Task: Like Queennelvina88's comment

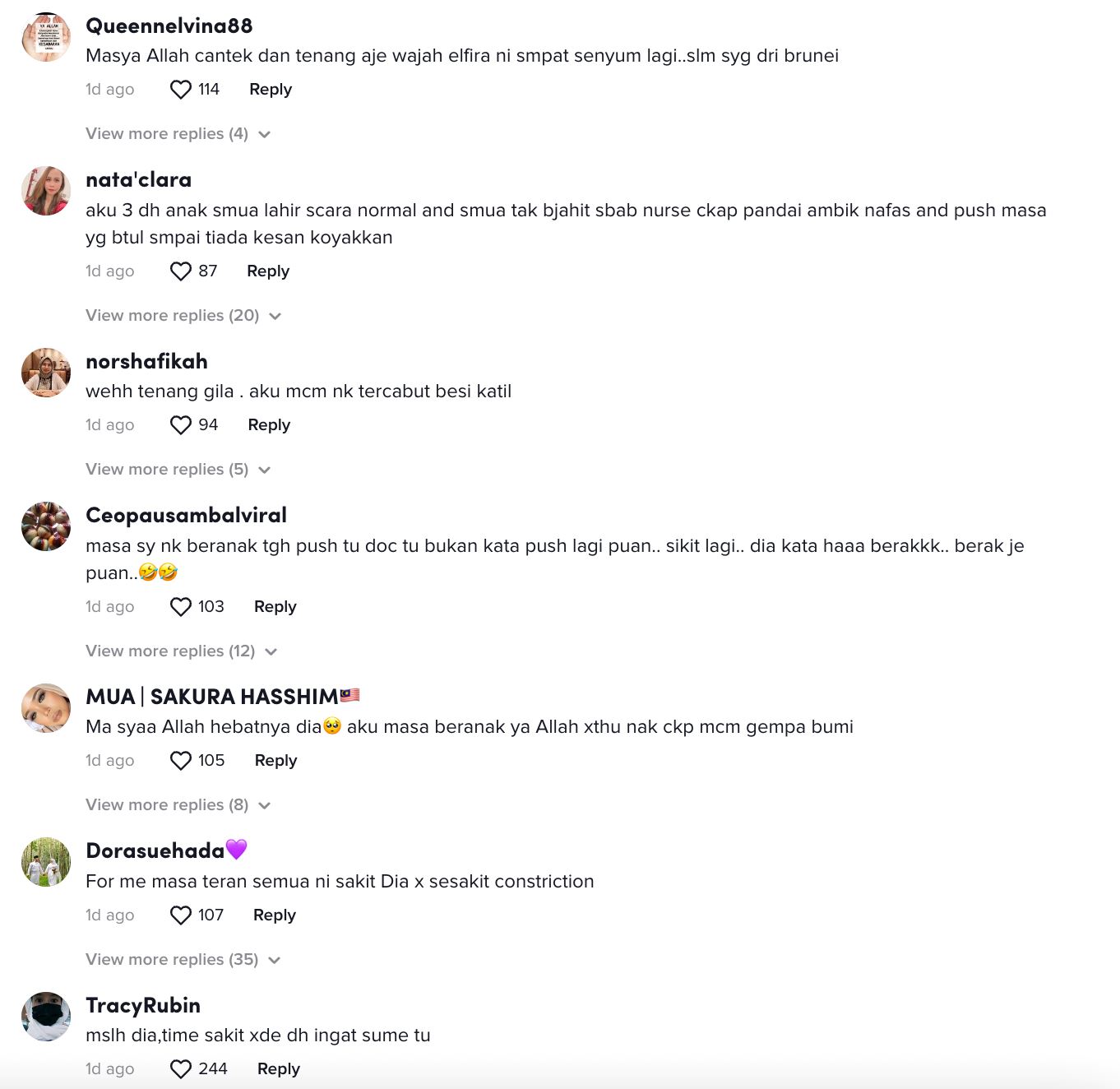Action: (180, 89)
